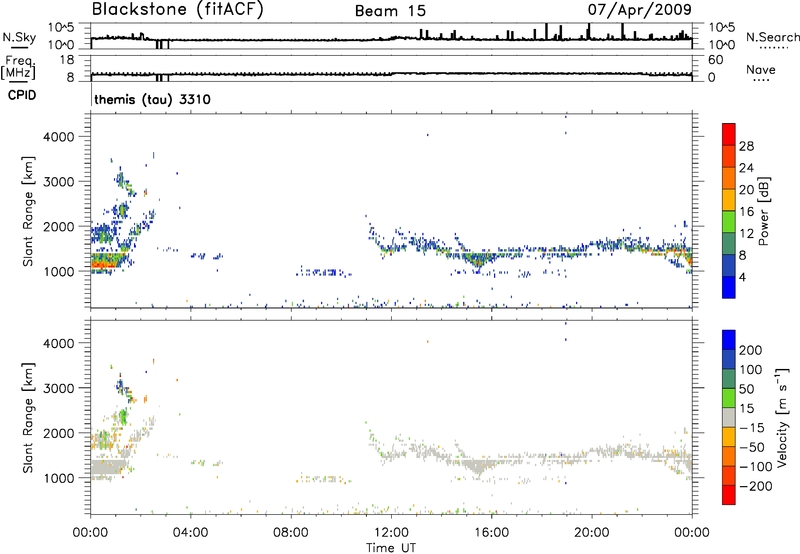Select the 'themis (tau) 3310' text
The height and width of the screenshot is (554, 800).
pyautogui.click(x=152, y=99)
